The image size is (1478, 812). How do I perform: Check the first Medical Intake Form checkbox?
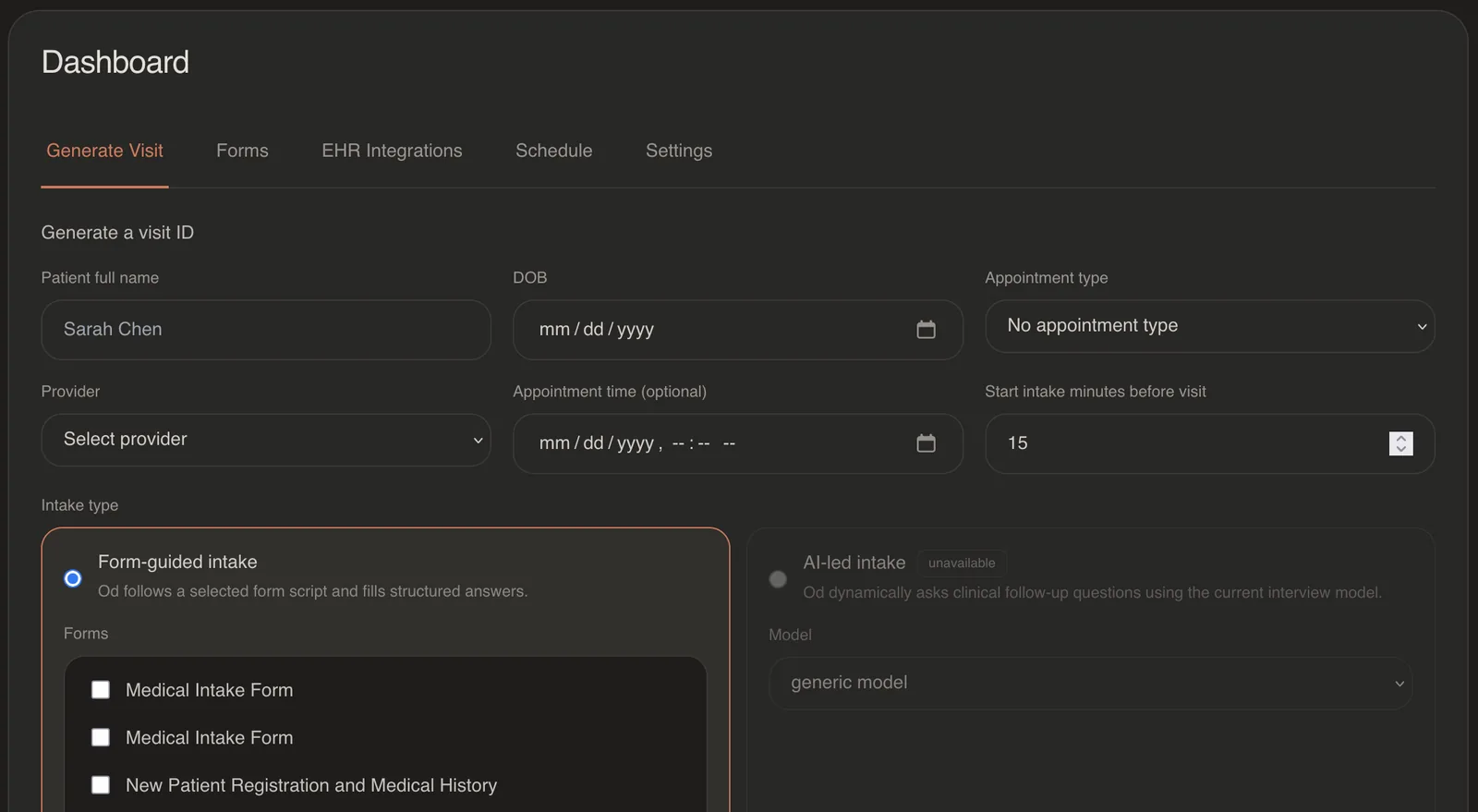click(x=101, y=690)
